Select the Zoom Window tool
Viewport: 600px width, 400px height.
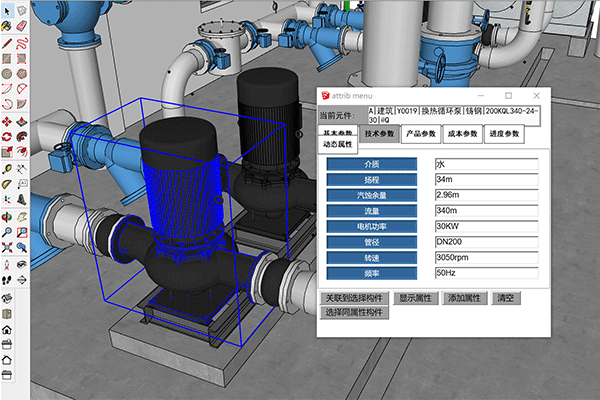point(22,232)
